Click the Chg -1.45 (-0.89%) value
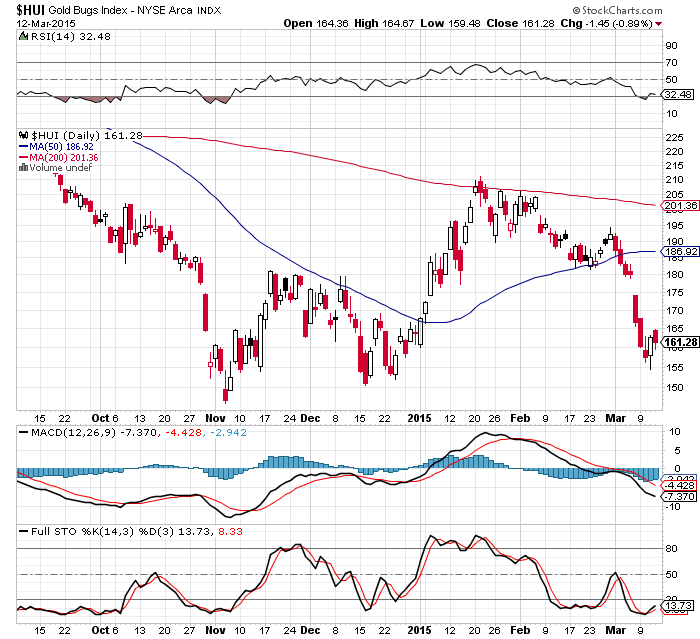Viewport: 700px width, 639px height. tap(607, 23)
